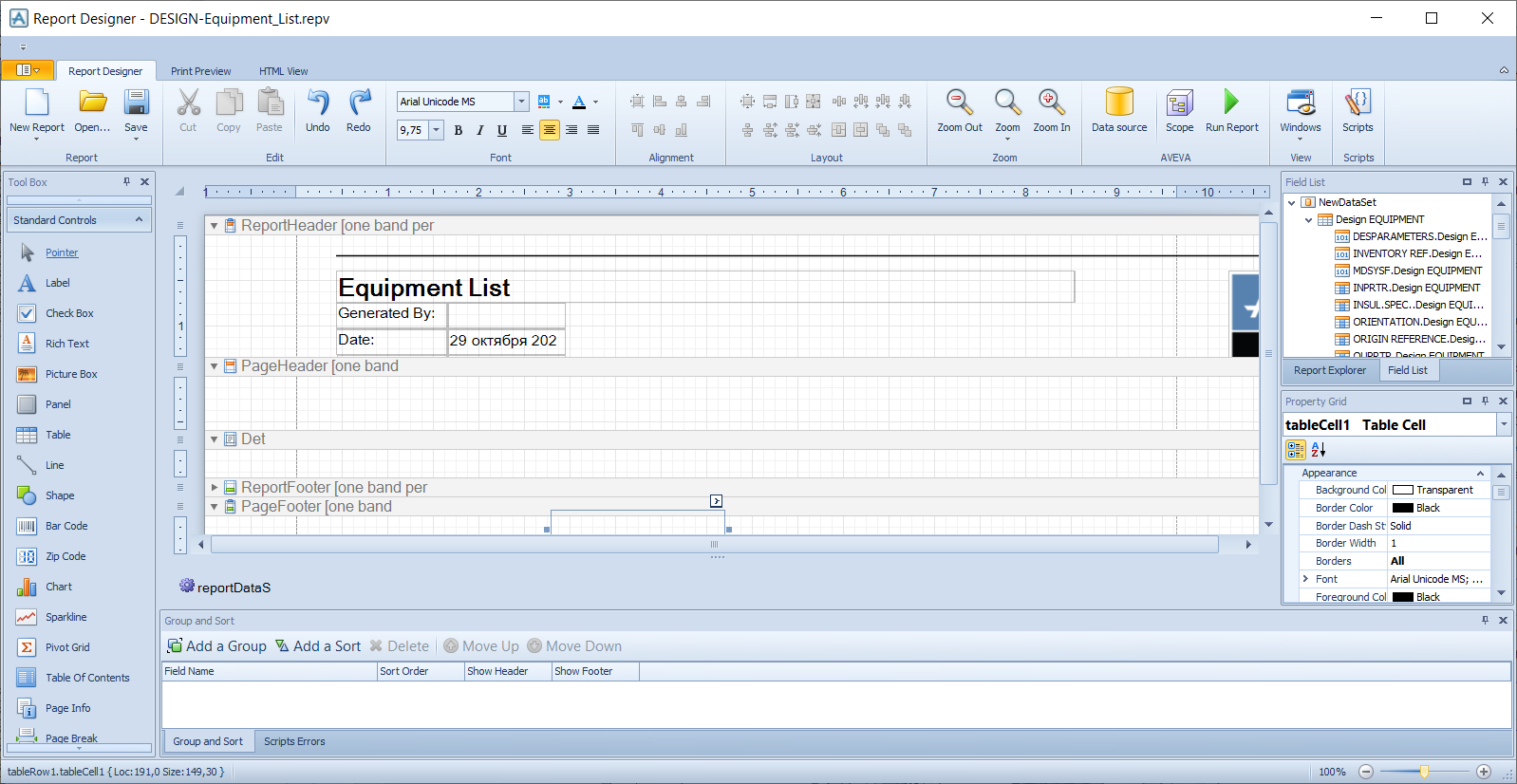Collapse the Standard Controls group

tap(139, 219)
